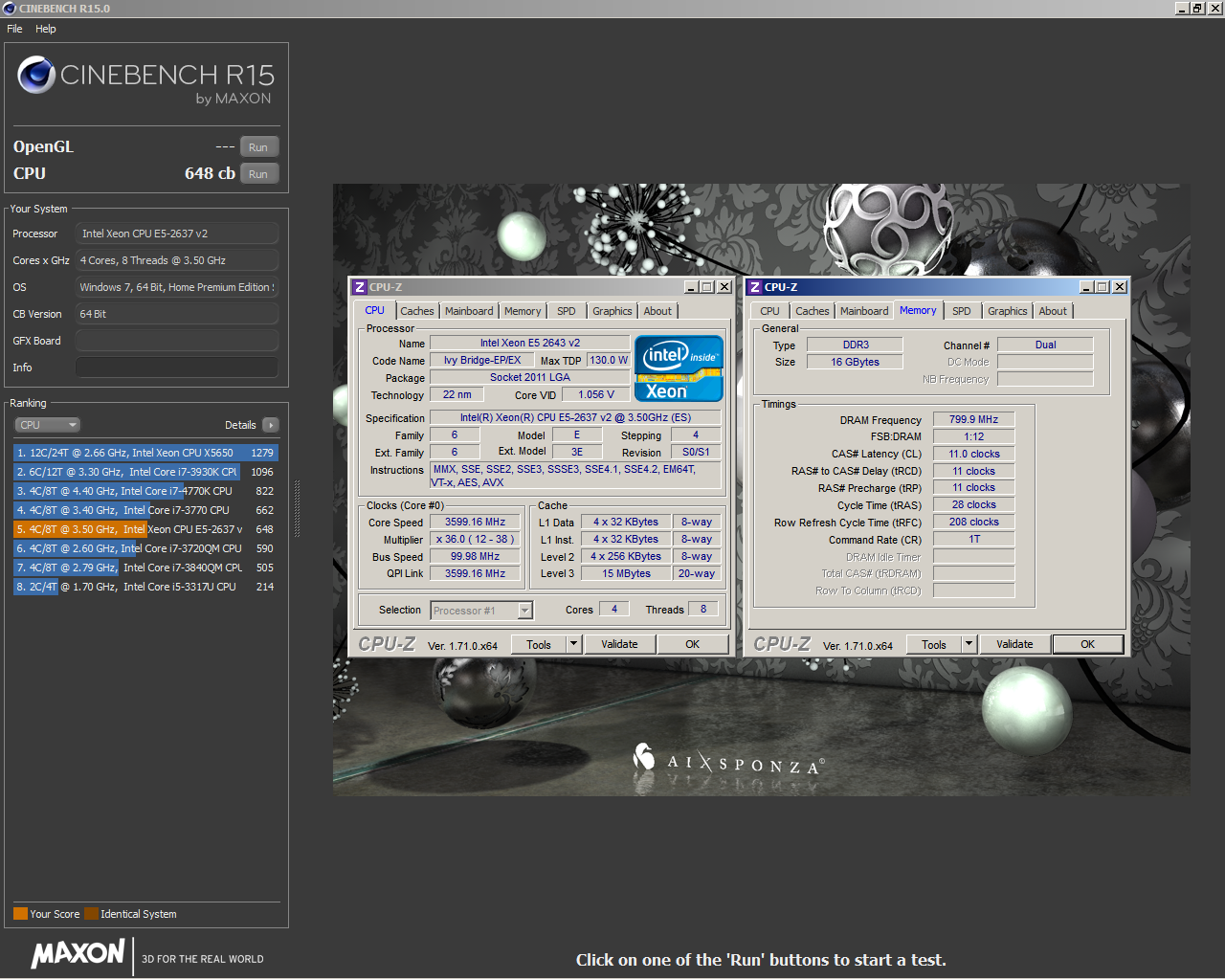
Task: Open SPD tab in left CPU-Z window
Action: tap(567, 311)
